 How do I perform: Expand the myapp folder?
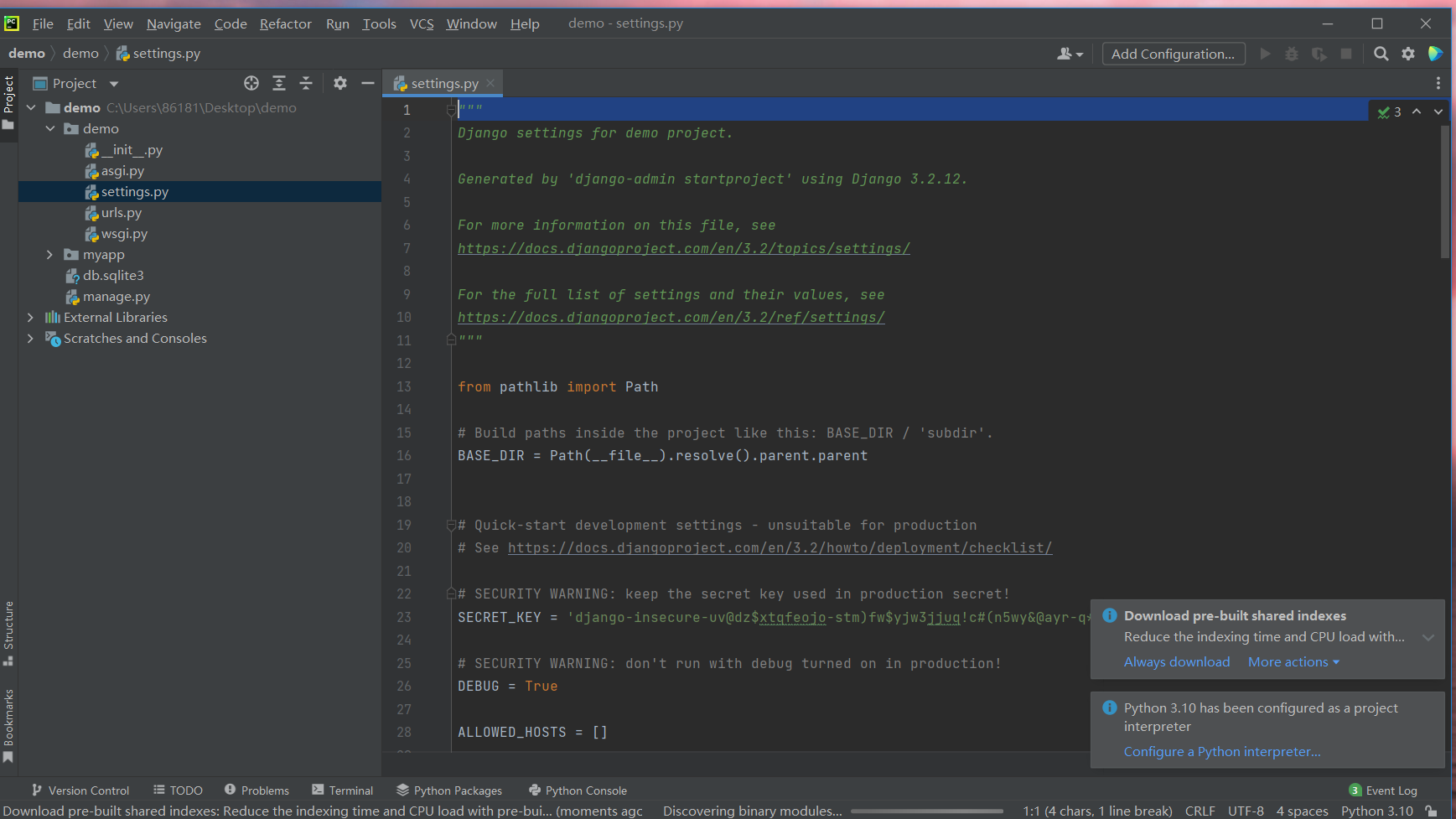point(49,254)
